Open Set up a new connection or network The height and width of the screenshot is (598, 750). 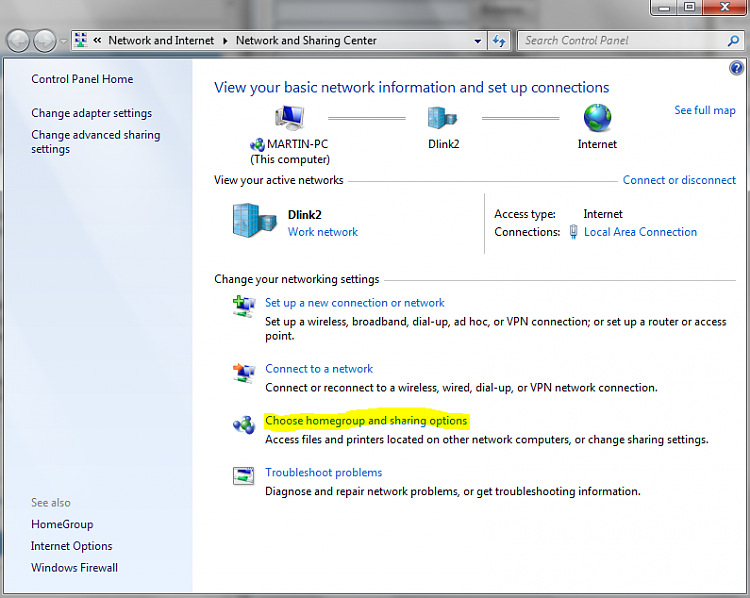coord(354,303)
